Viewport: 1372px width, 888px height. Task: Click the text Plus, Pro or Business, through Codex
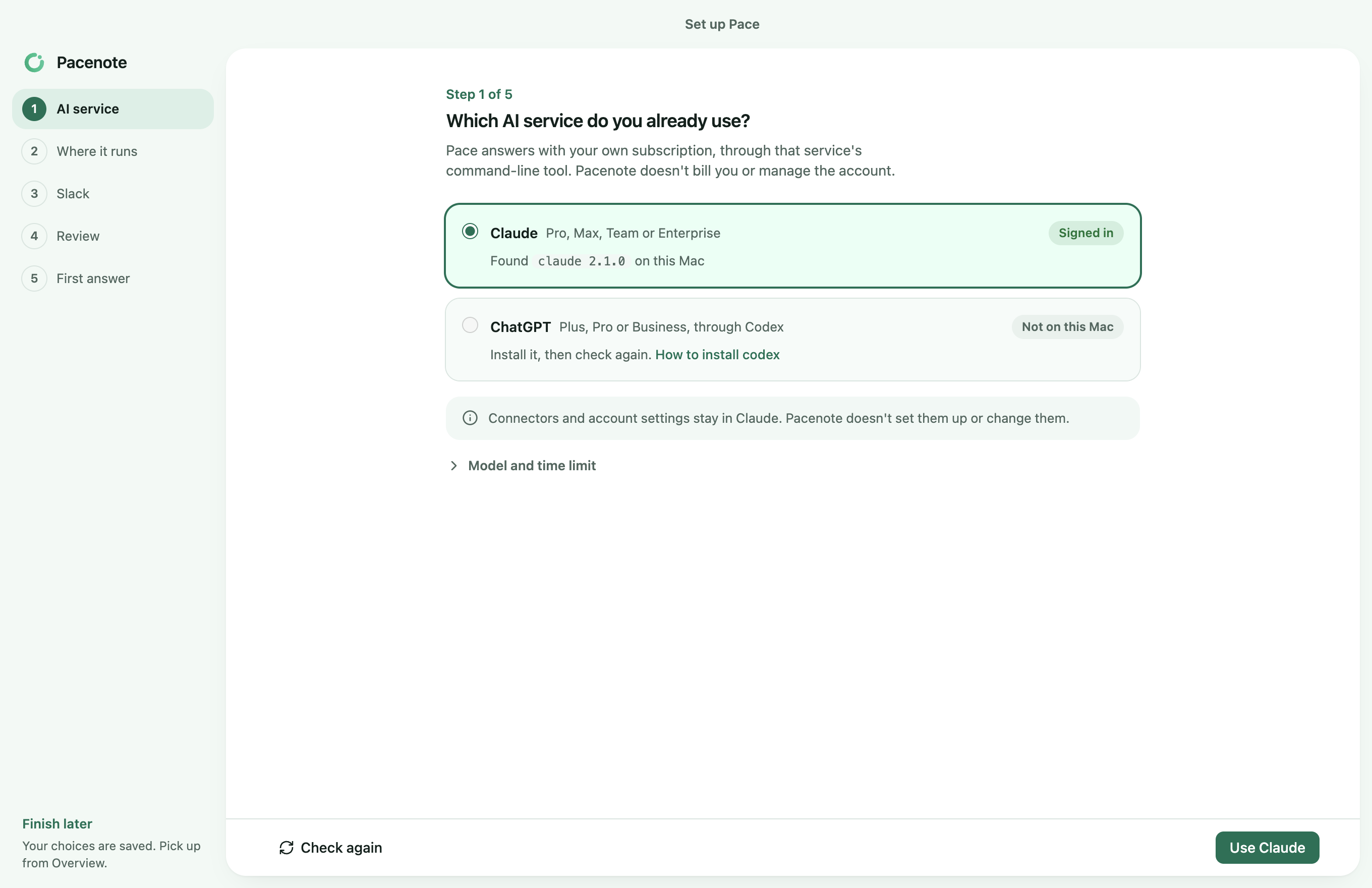click(671, 327)
